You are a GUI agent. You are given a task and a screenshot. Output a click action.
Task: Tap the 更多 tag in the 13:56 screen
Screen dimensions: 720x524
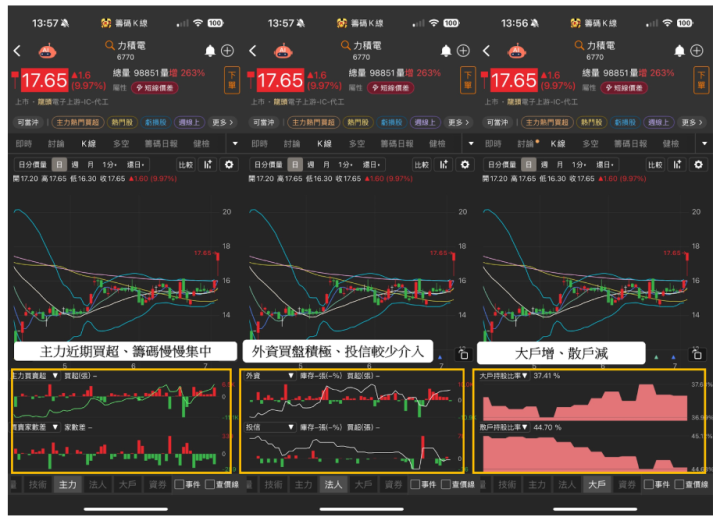(x=692, y=122)
